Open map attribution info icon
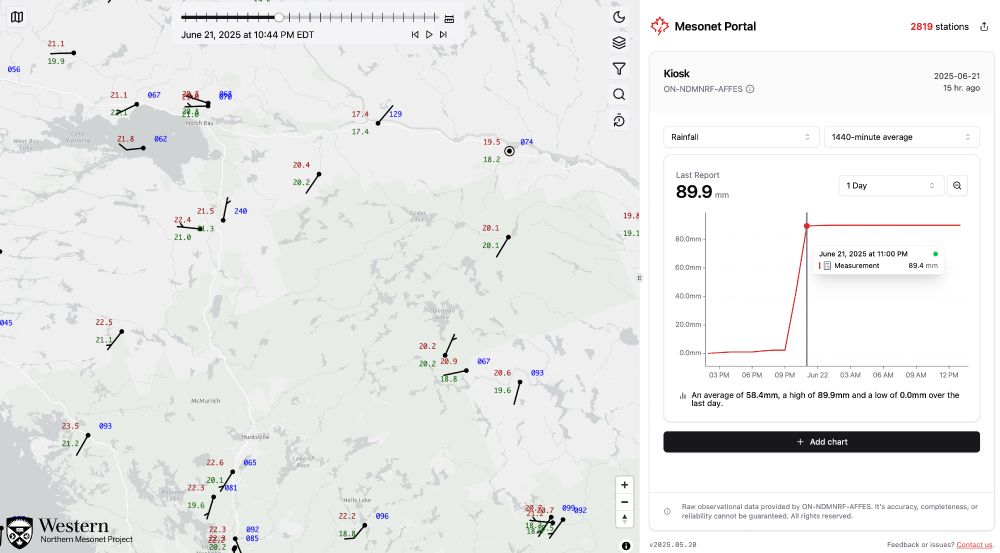Image resolution: width=1000 pixels, height=553 pixels. (626, 546)
